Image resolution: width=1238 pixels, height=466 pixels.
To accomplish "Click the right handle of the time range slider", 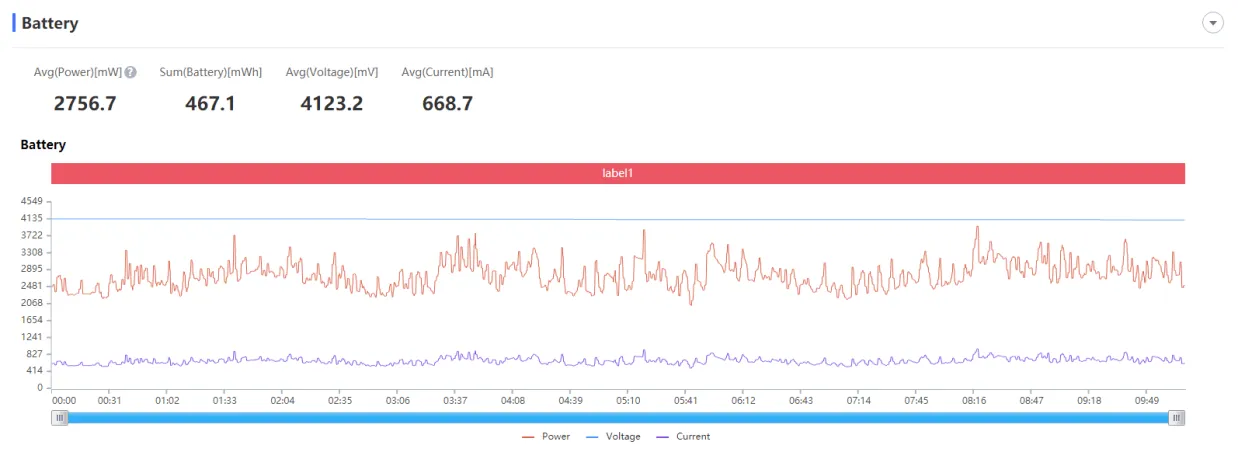I will tap(1177, 418).
